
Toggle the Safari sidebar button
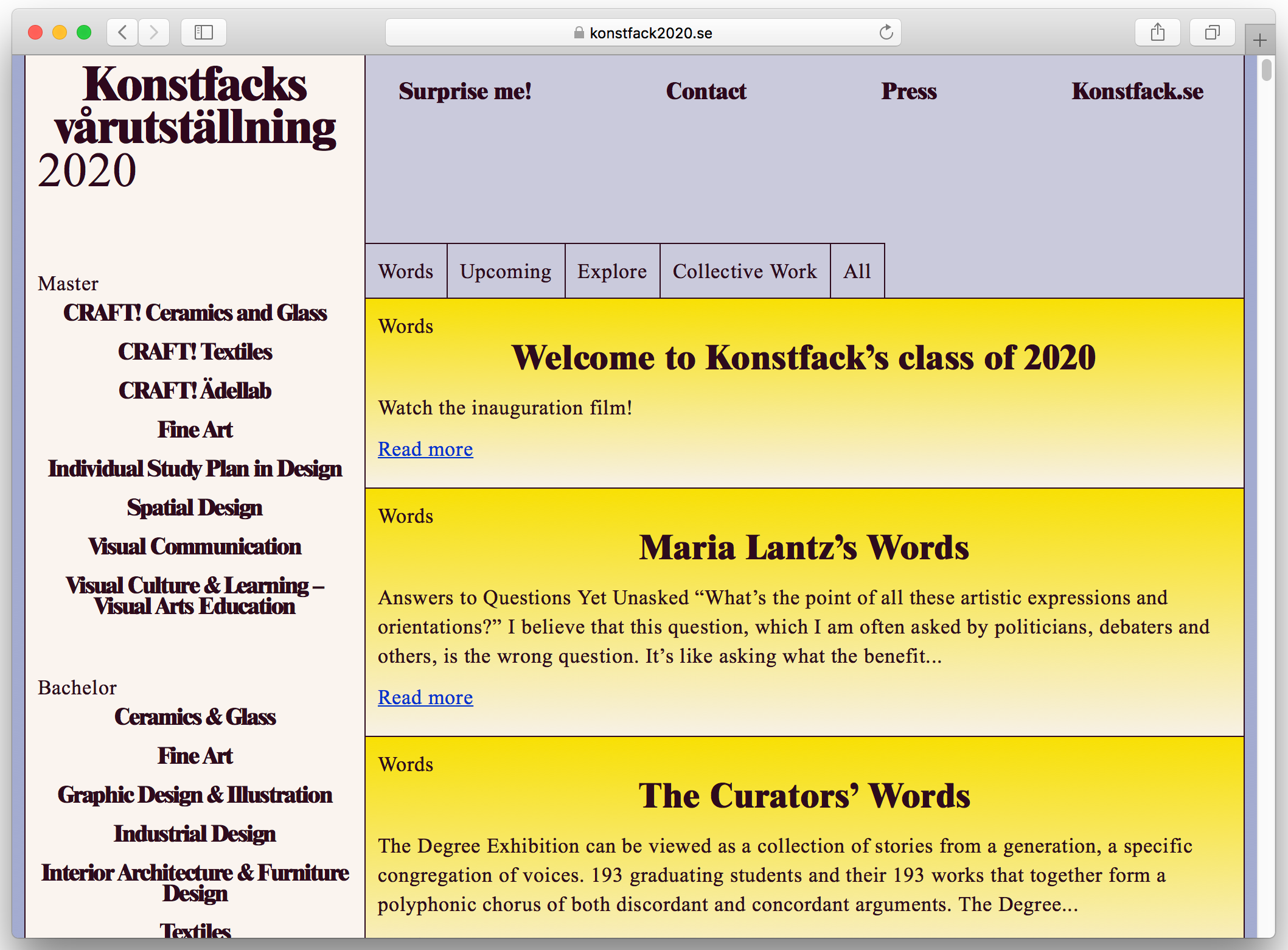point(204,32)
